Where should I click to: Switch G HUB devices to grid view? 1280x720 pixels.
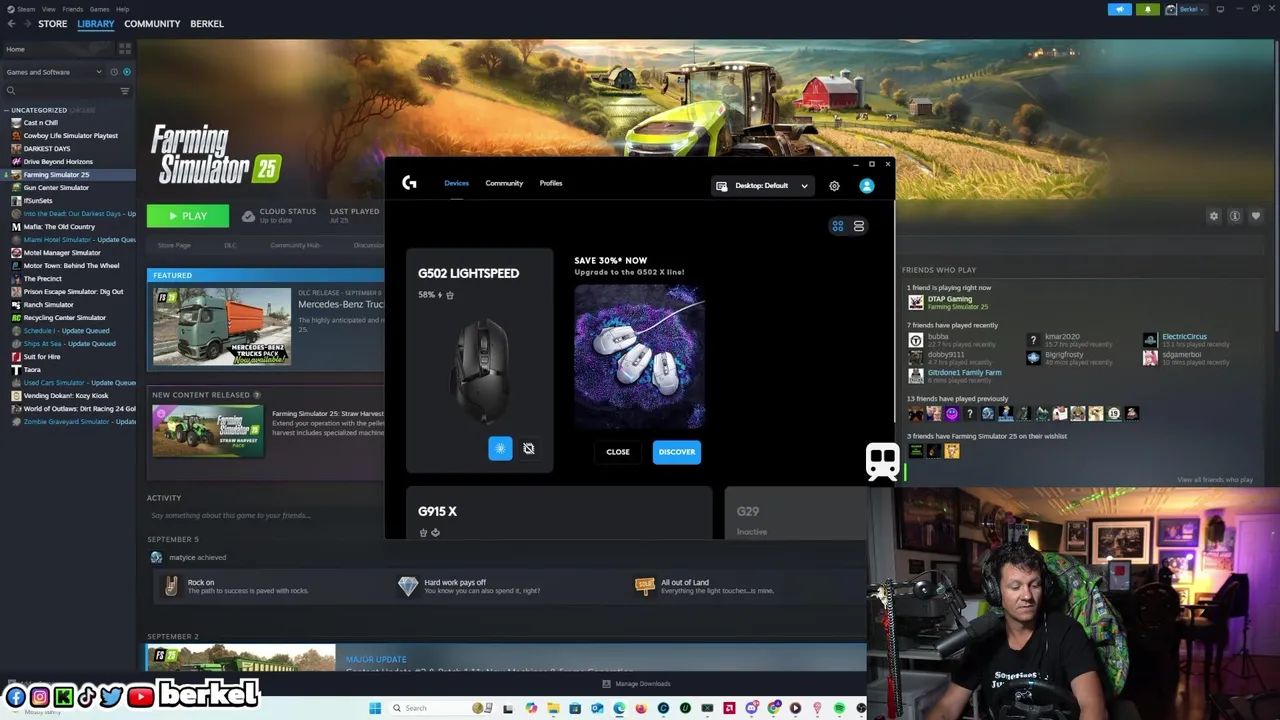coord(838,226)
